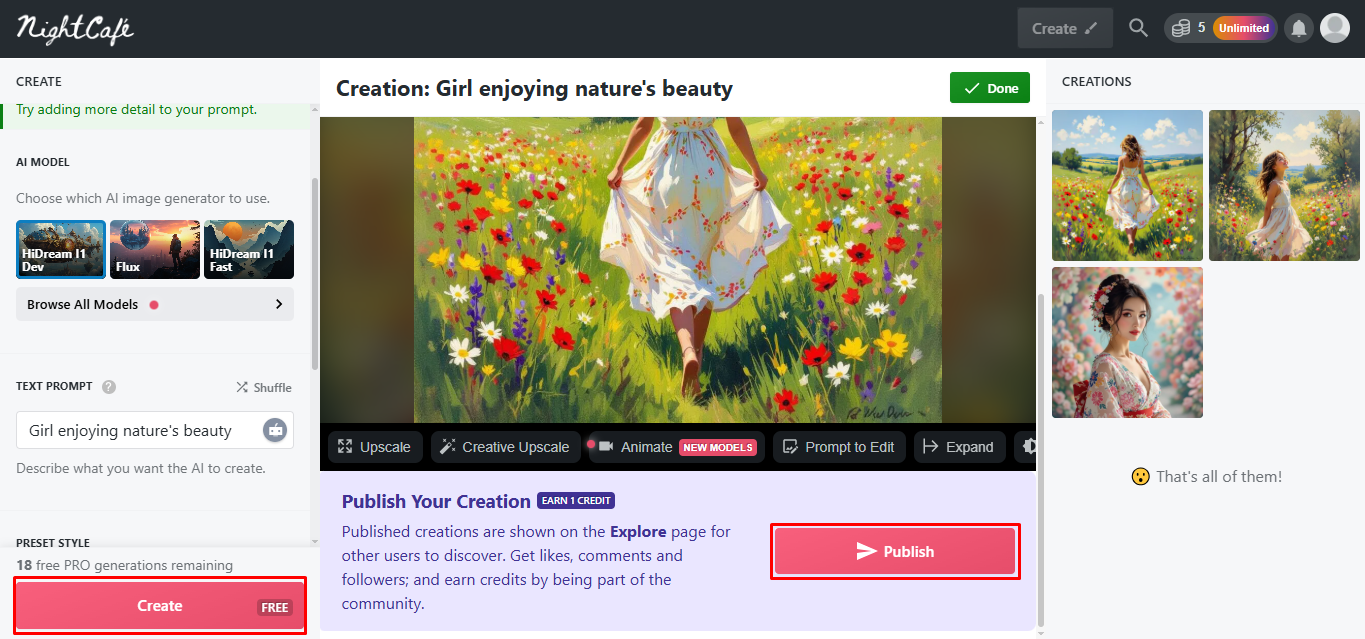
Task: Open the notifications bell
Action: [1298, 27]
